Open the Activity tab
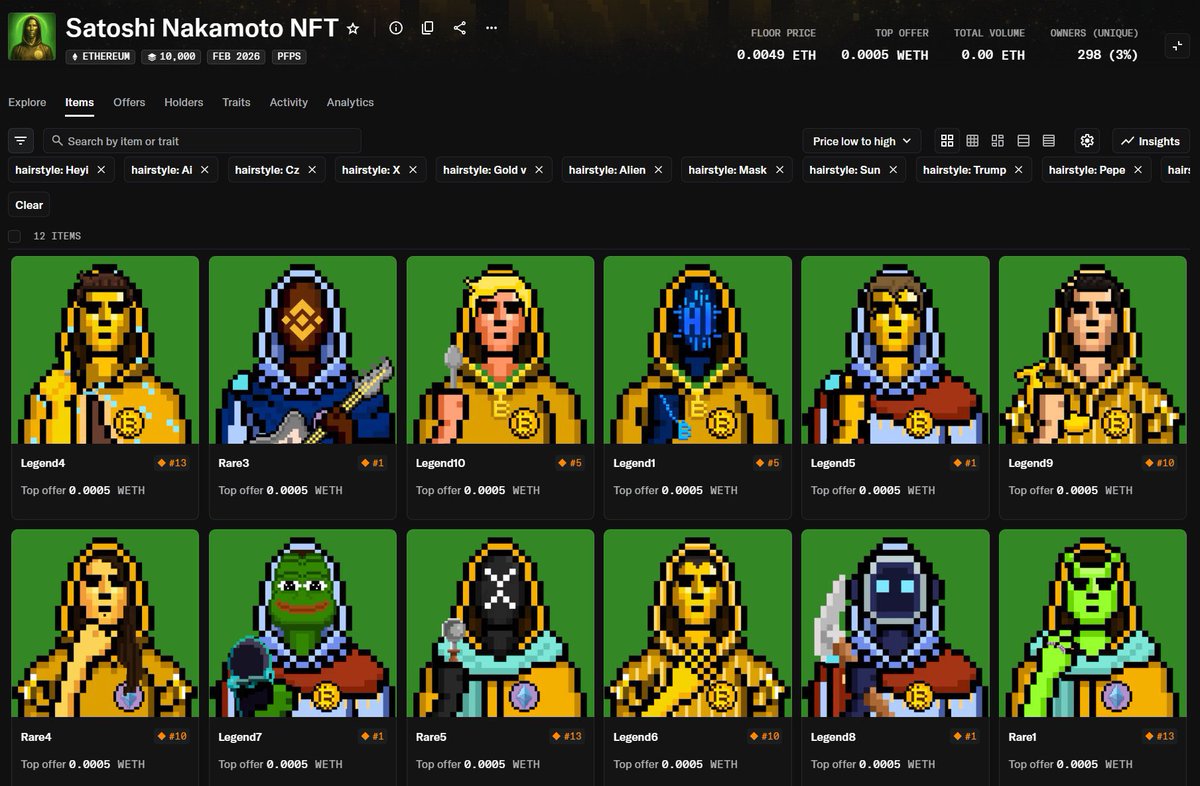The width and height of the screenshot is (1200, 786). 289,102
